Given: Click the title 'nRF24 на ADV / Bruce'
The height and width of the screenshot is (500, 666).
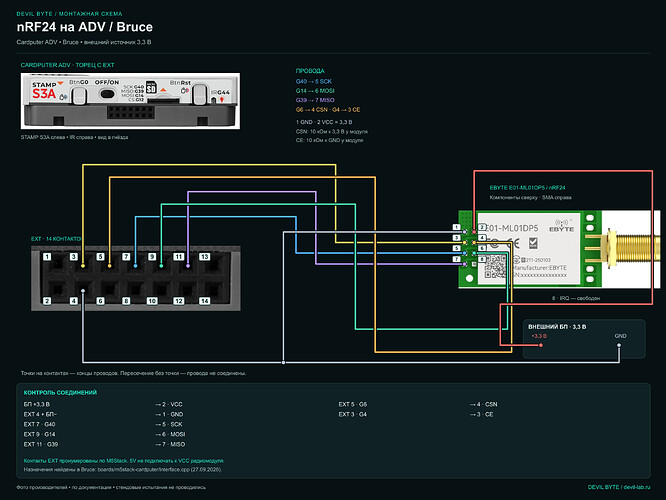Looking at the screenshot, I should (x=85, y=27).
